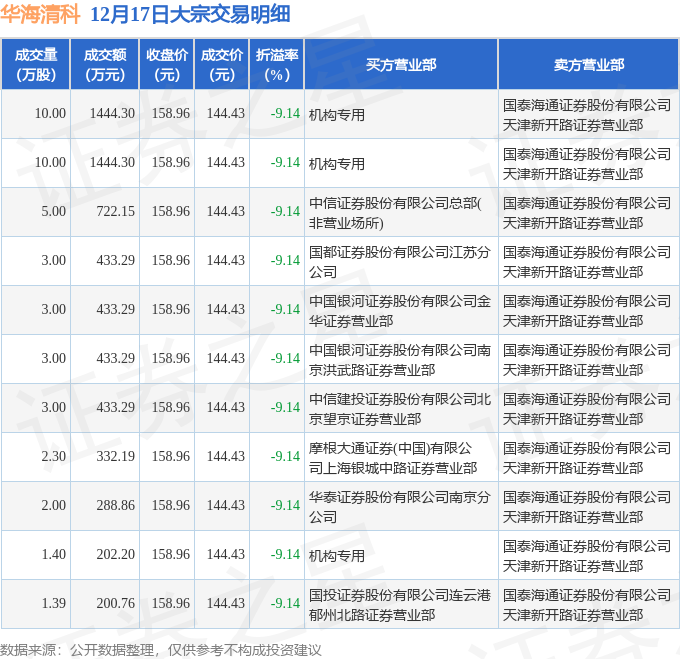The width and height of the screenshot is (680, 659).
Task: Click the 买方营业部 column header
Action: point(400,64)
